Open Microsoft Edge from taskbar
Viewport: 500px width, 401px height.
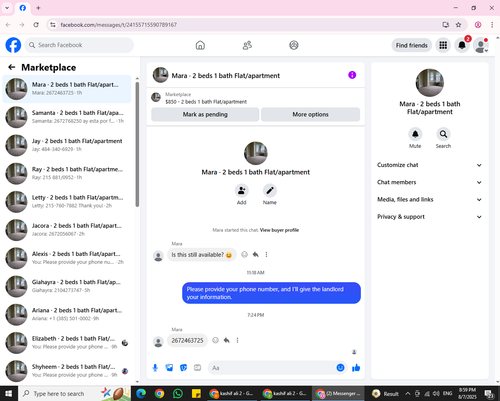coord(141,394)
